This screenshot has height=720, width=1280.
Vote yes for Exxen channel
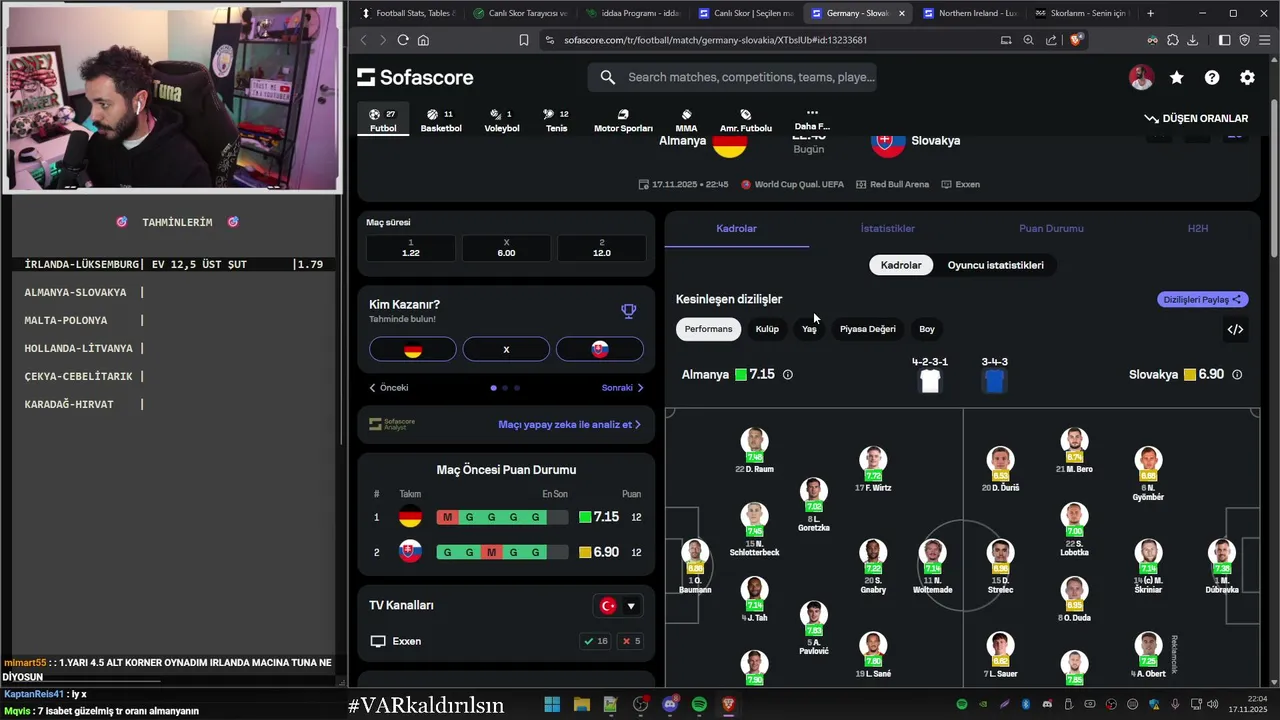pyautogui.click(x=595, y=641)
